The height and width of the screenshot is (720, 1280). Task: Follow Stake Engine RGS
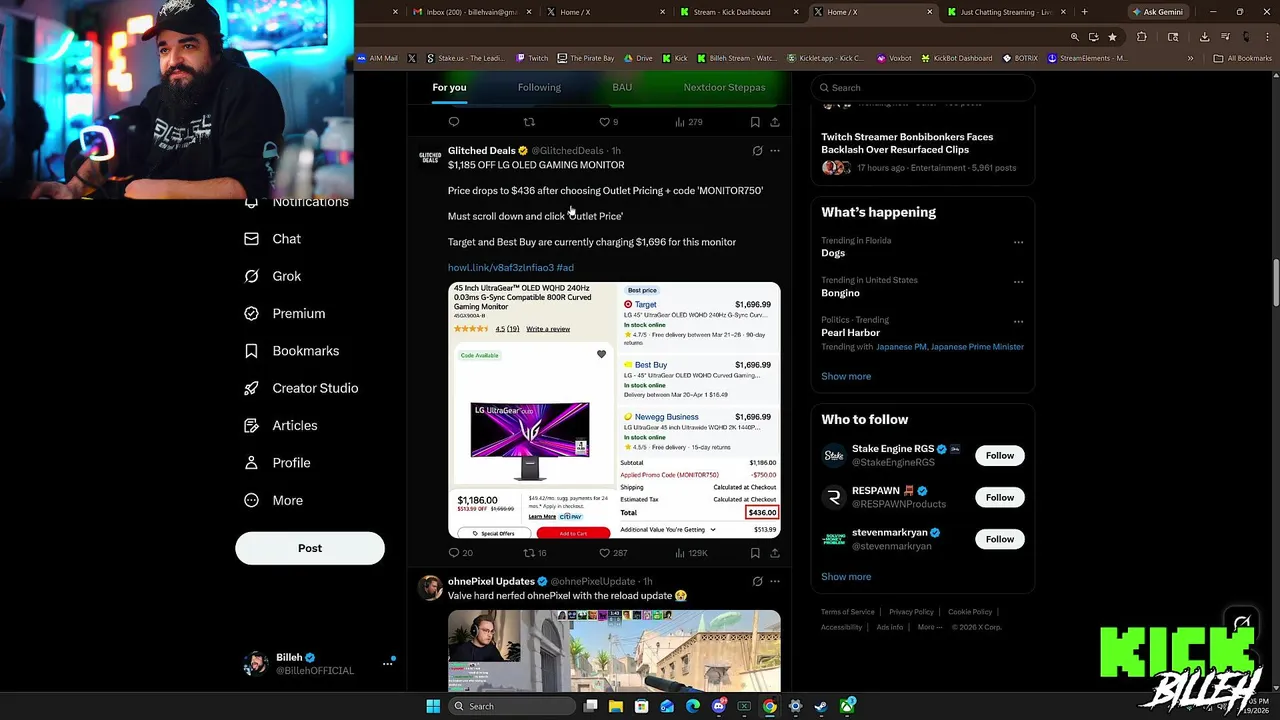(1000, 455)
